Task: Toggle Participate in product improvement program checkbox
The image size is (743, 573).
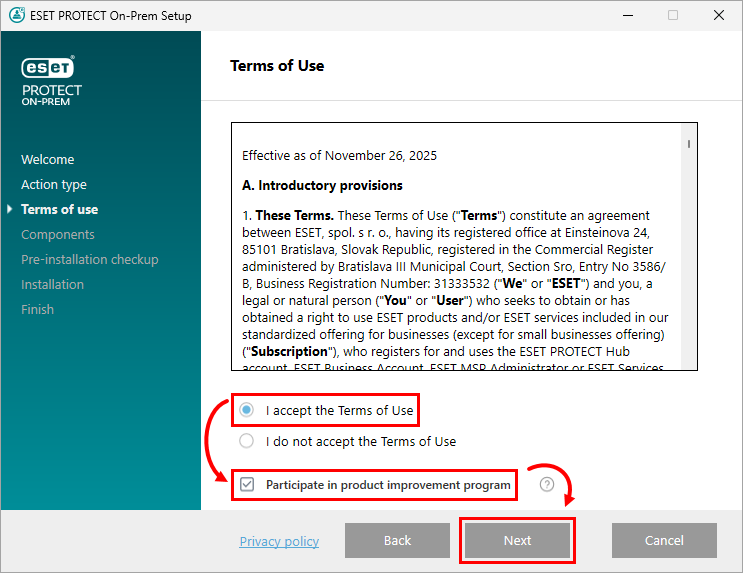Action: (x=247, y=485)
